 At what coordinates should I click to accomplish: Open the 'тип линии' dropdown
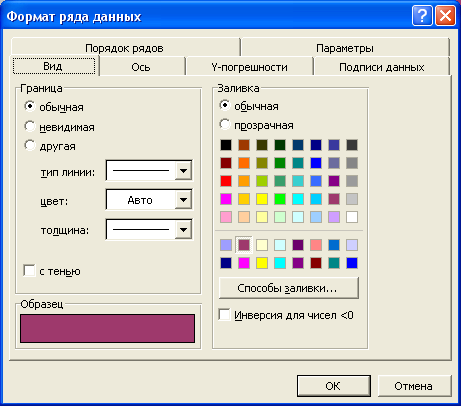pyautogui.click(x=183, y=171)
